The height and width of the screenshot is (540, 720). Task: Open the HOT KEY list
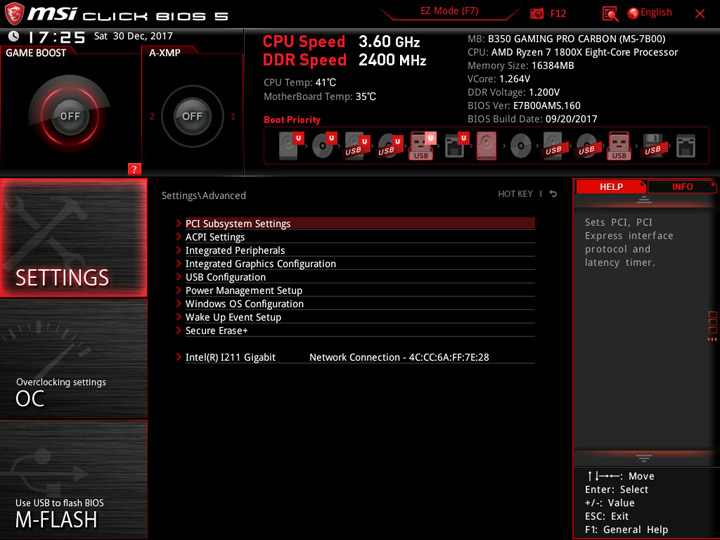[515, 194]
